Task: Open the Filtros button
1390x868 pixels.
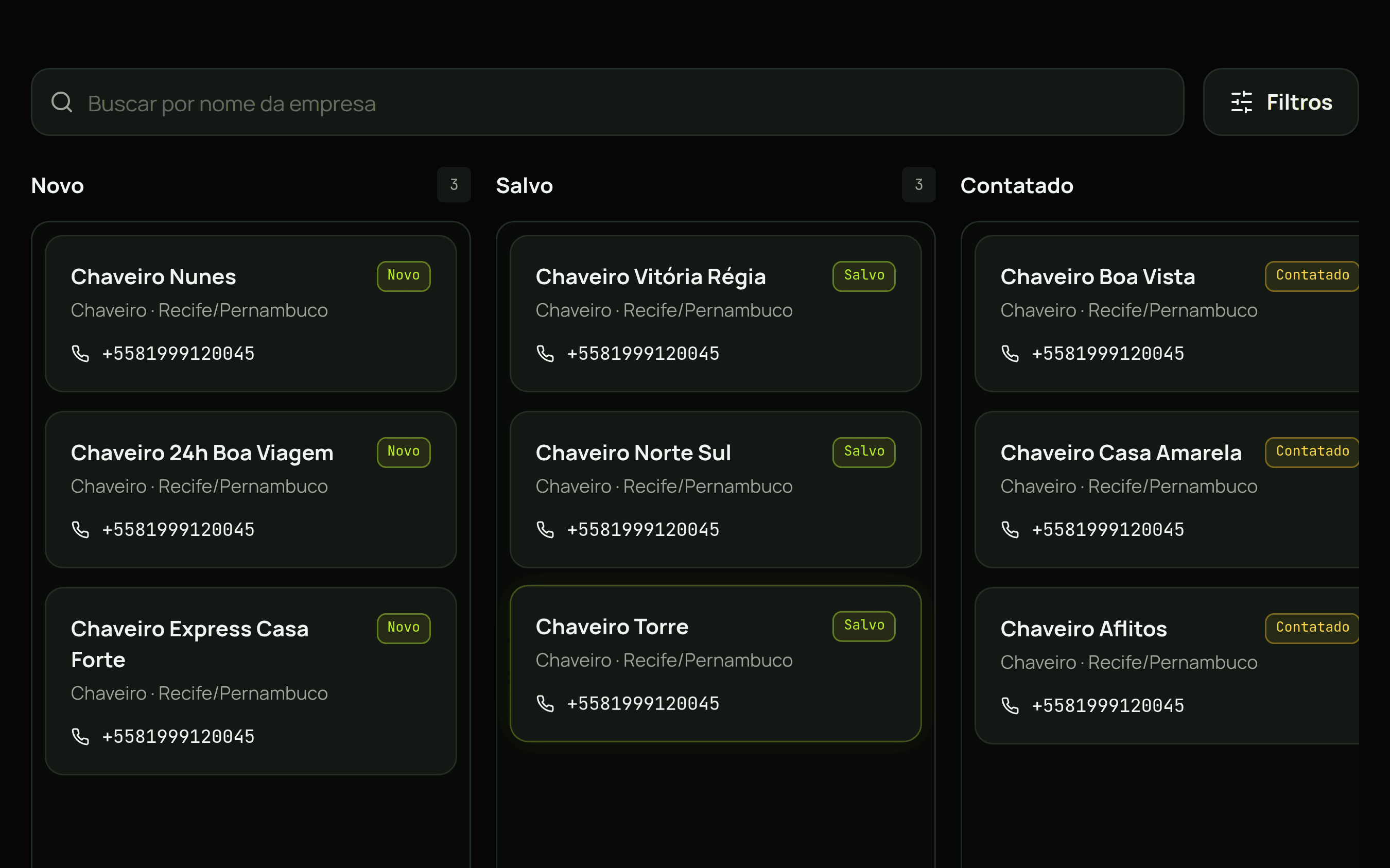Action: pos(1280,102)
